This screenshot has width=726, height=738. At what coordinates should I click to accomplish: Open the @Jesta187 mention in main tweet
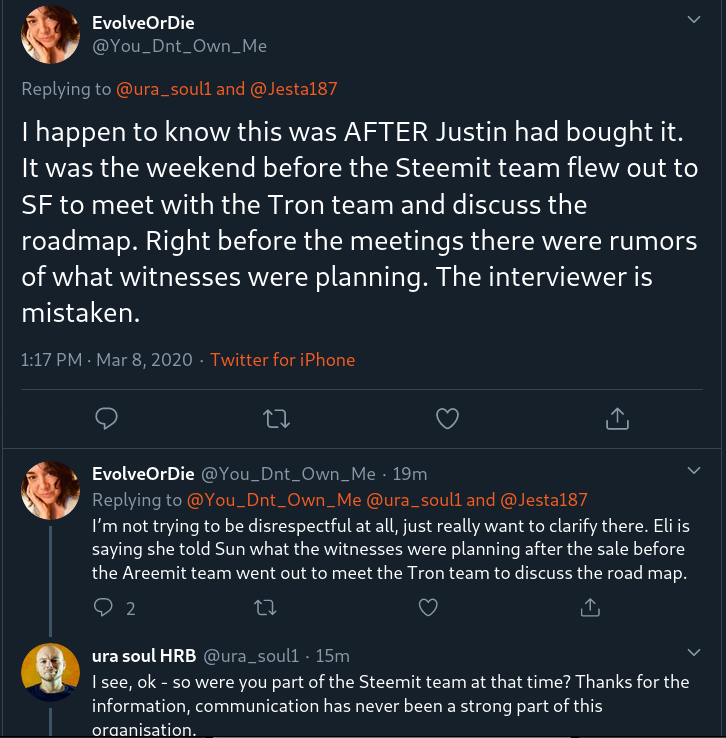coord(294,89)
